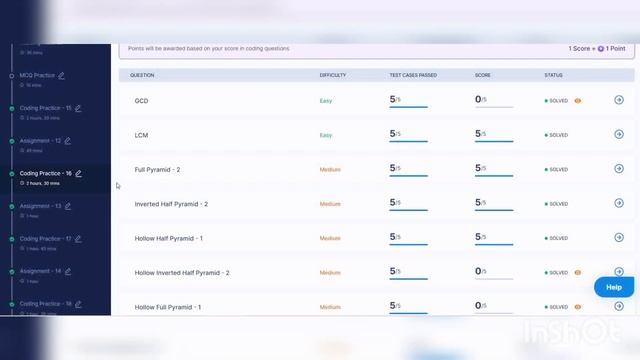The height and width of the screenshot is (360, 640).
Task: Click Medium label in Hollow Half Pyramid row
Action: click(330, 238)
